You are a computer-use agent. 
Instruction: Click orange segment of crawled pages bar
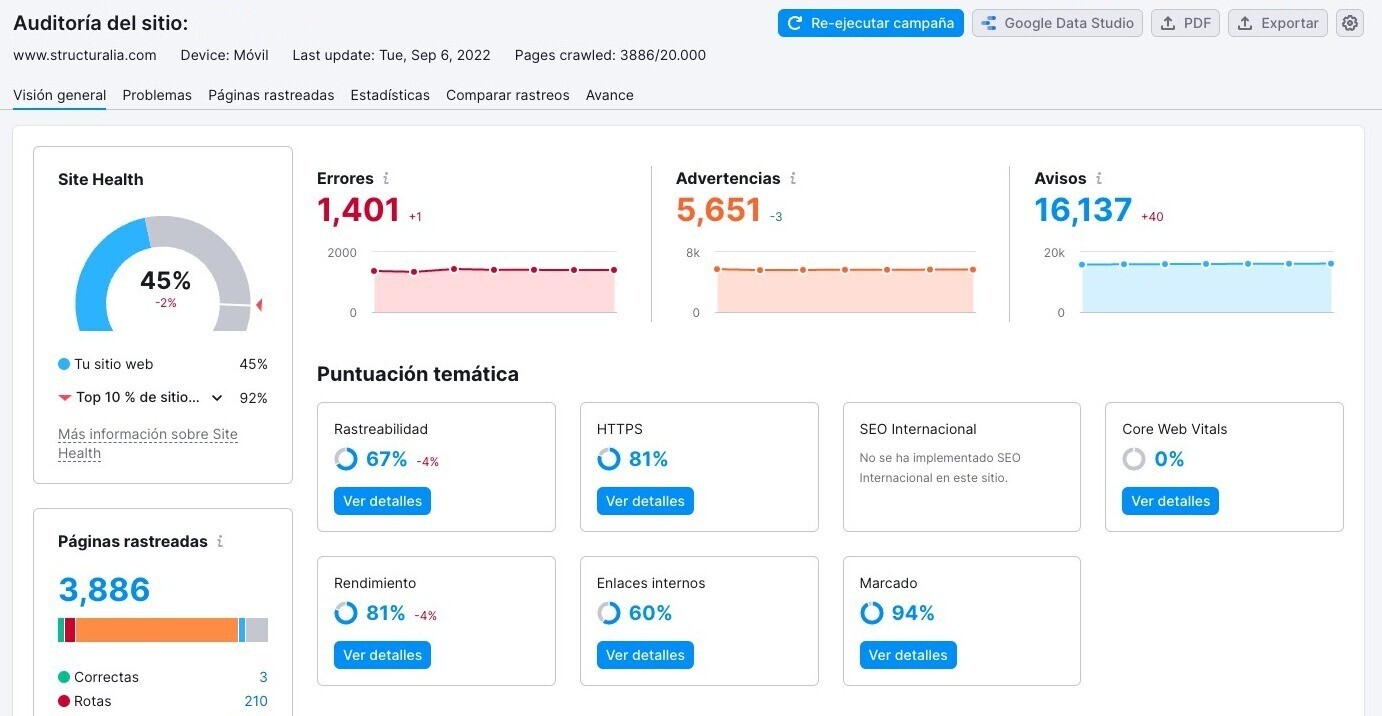pyautogui.click(x=157, y=630)
